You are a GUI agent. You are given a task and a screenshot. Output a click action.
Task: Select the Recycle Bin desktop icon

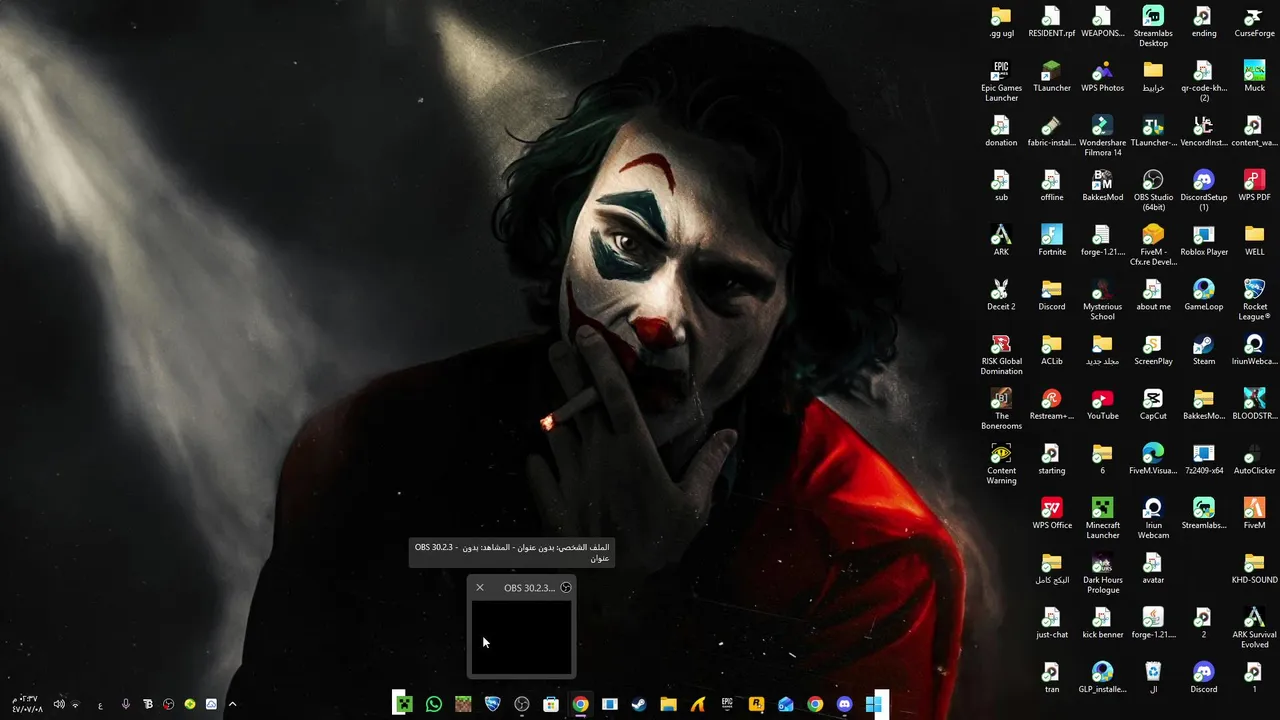(x=1153, y=678)
